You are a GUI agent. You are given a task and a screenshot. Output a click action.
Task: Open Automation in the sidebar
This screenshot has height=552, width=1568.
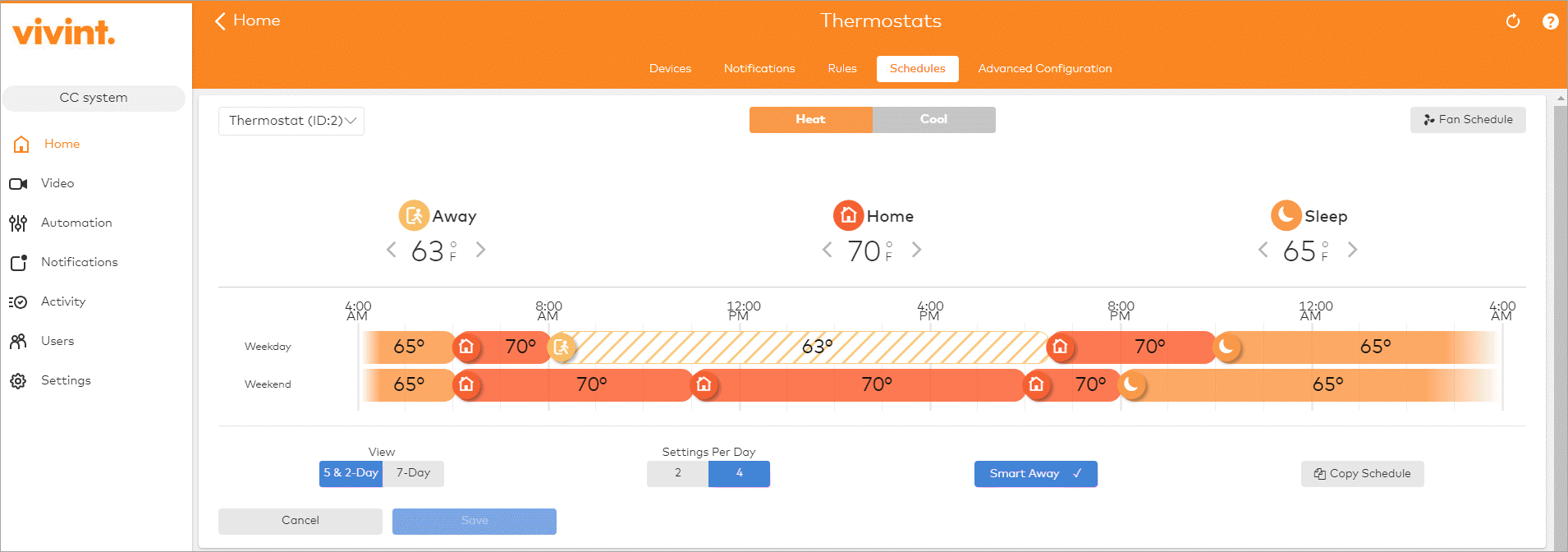76,223
